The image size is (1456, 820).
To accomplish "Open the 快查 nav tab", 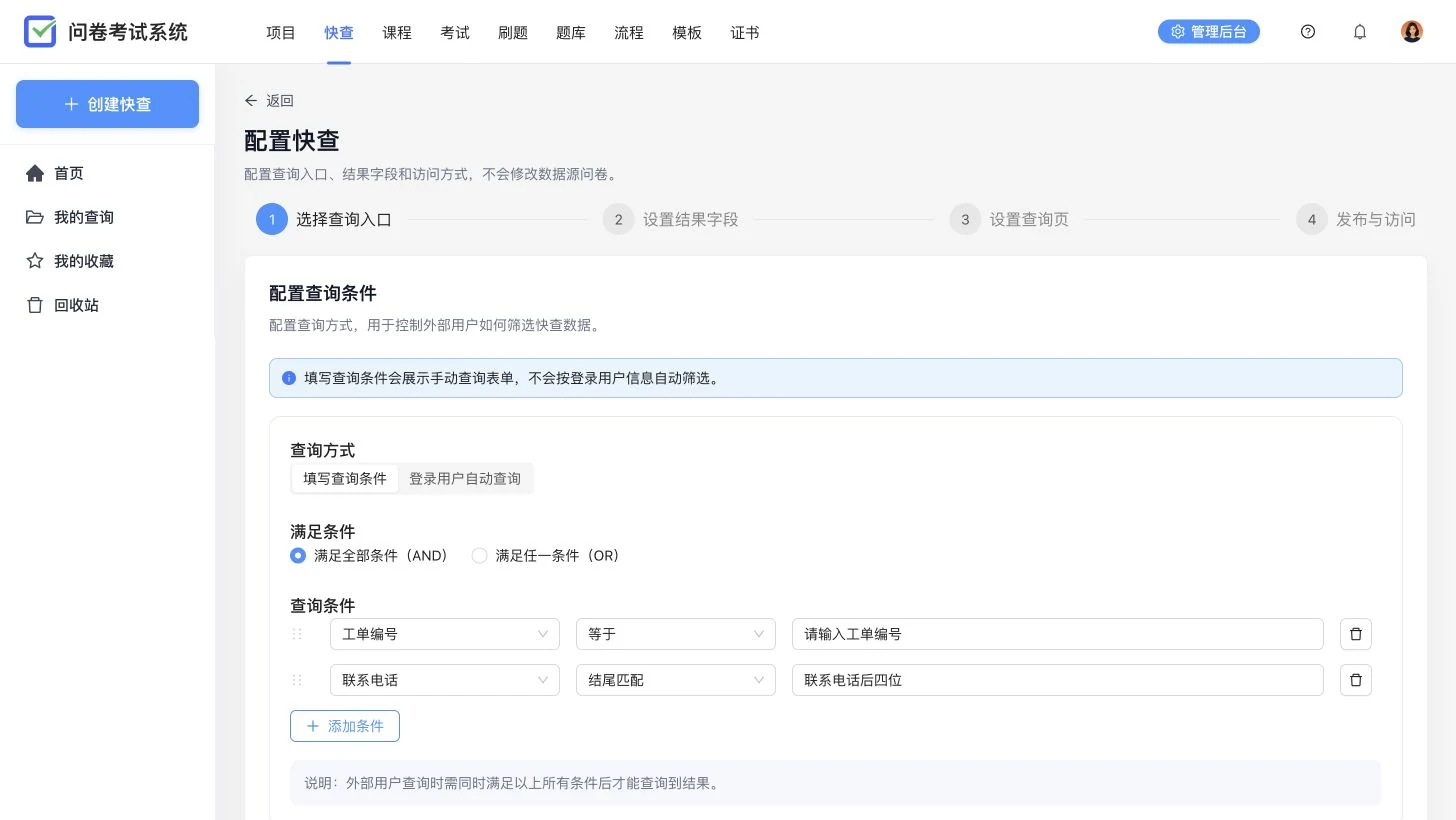I will 339,32.
